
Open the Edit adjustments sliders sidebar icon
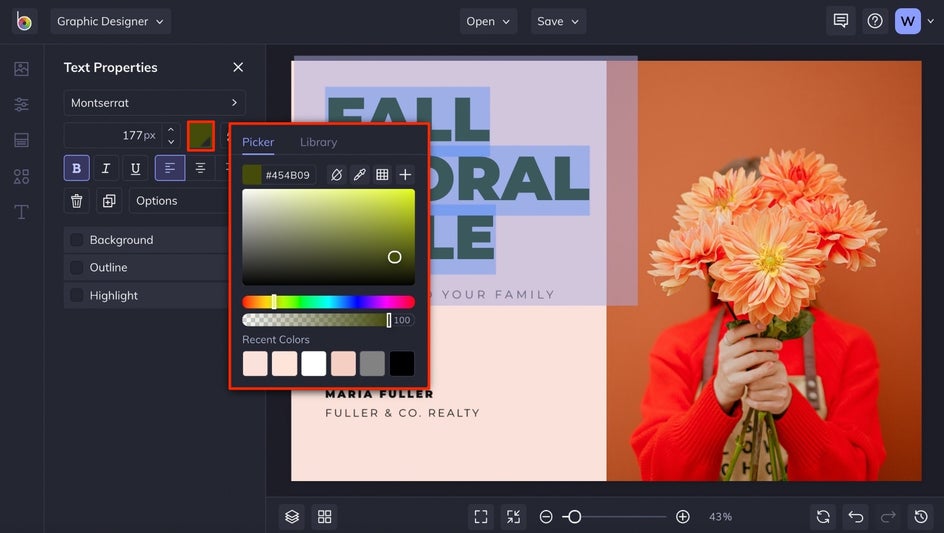pyautogui.click(x=22, y=104)
